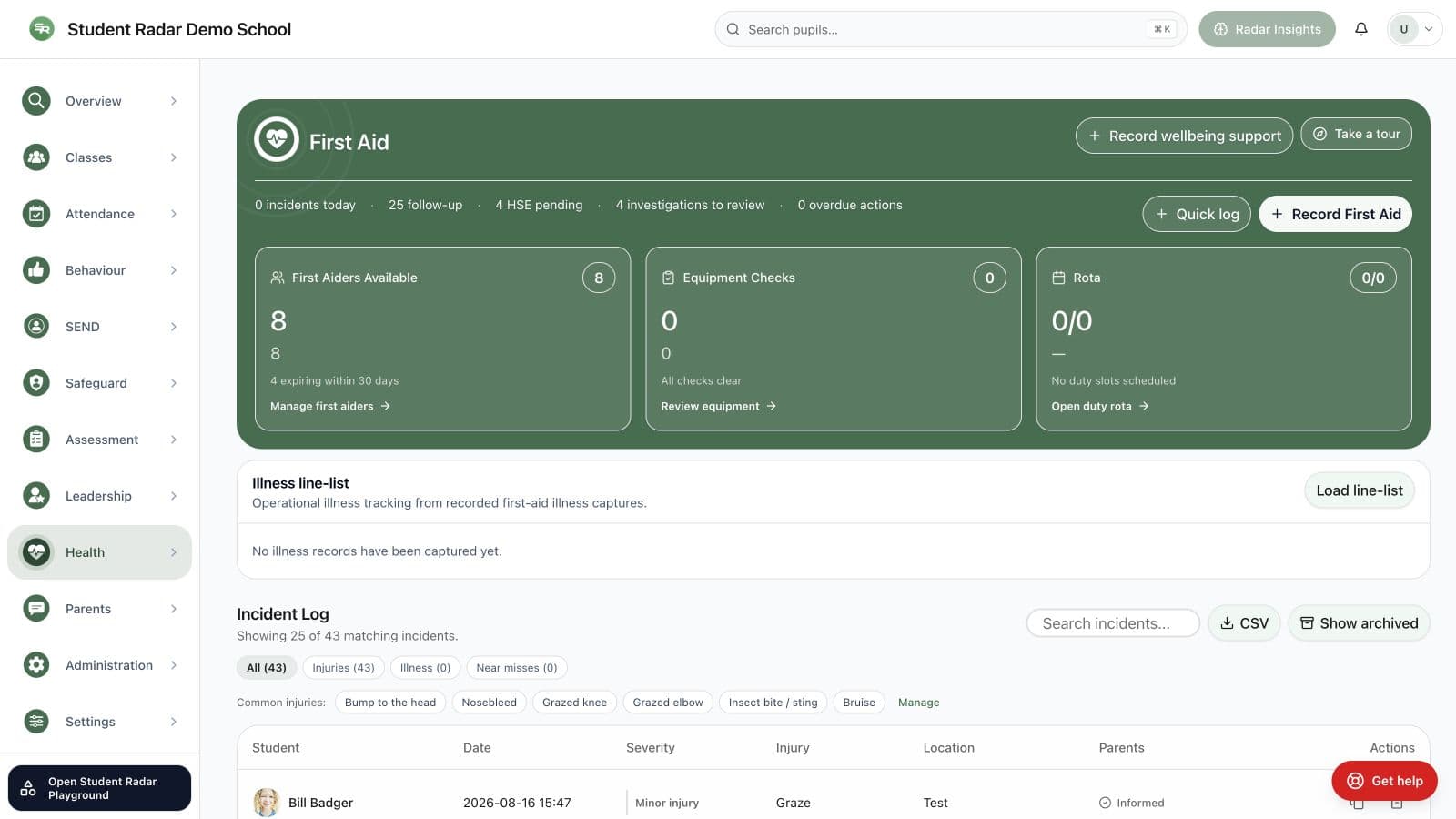1456x819 pixels.
Task: Click Manage first aiders link
Action: [x=330, y=407]
